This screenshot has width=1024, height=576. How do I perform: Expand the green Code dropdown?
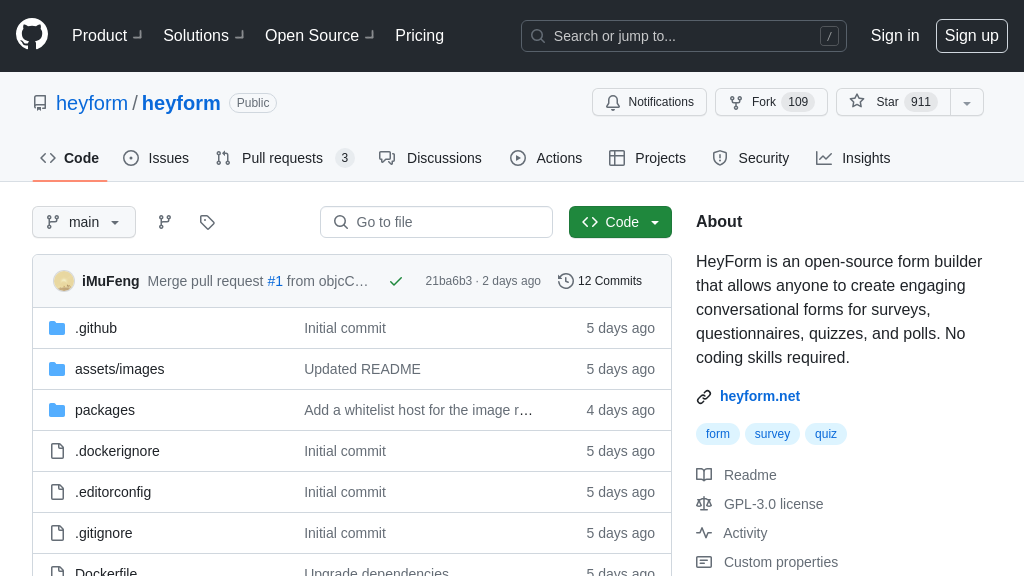pos(620,222)
